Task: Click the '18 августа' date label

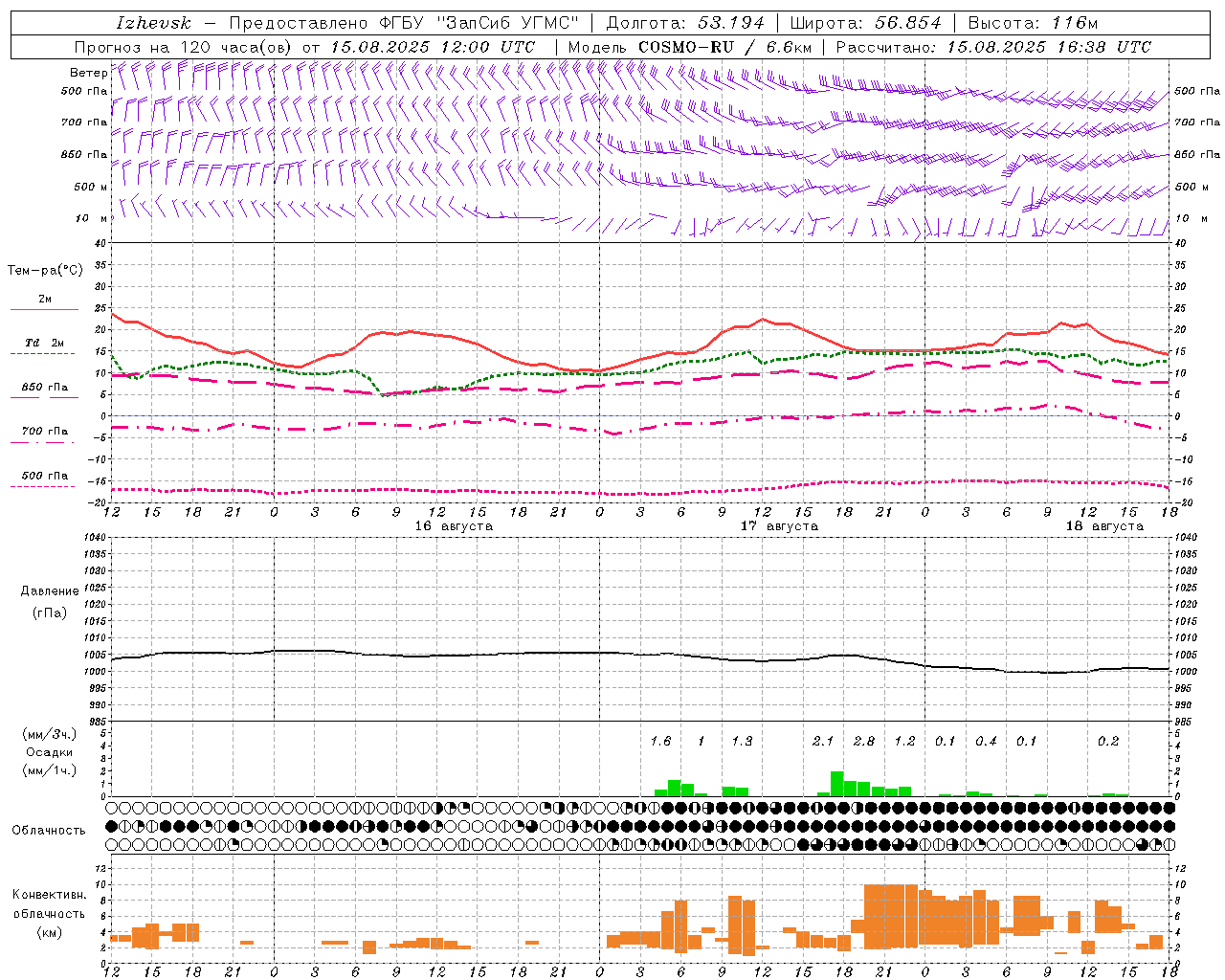Action: [x=1104, y=526]
